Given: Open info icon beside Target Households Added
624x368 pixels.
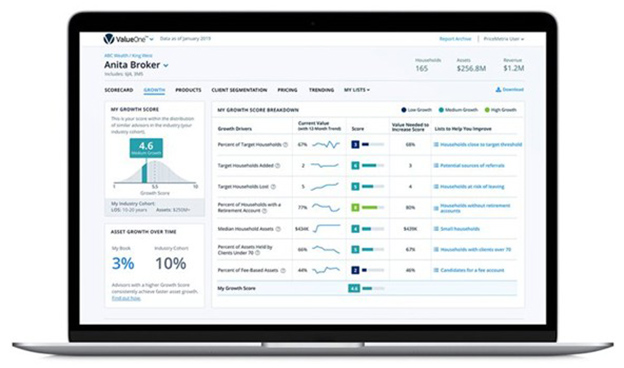Looking at the screenshot, I should [278, 166].
